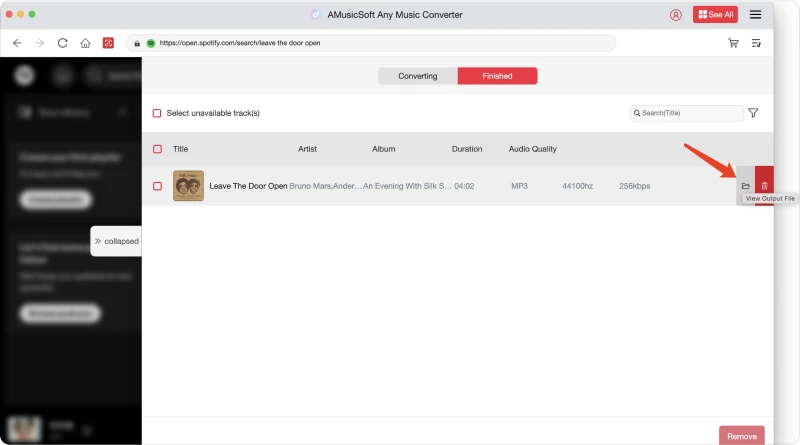Click the Album column header
This screenshot has height=445, width=800.
click(x=384, y=149)
